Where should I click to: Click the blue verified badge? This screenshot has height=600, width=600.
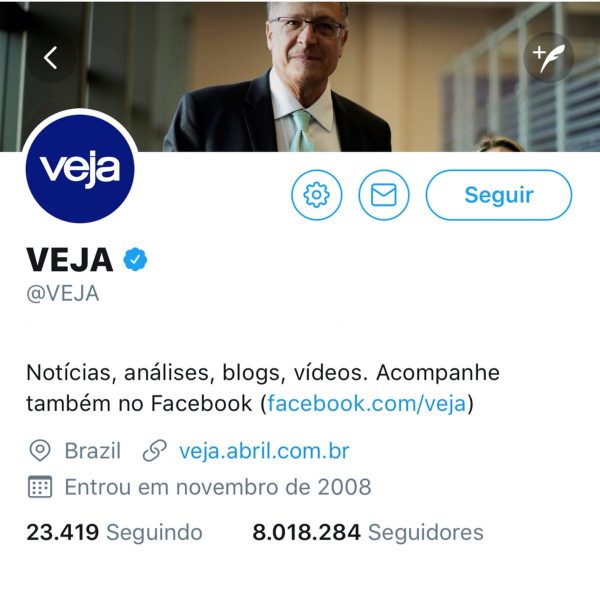[135, 259]
